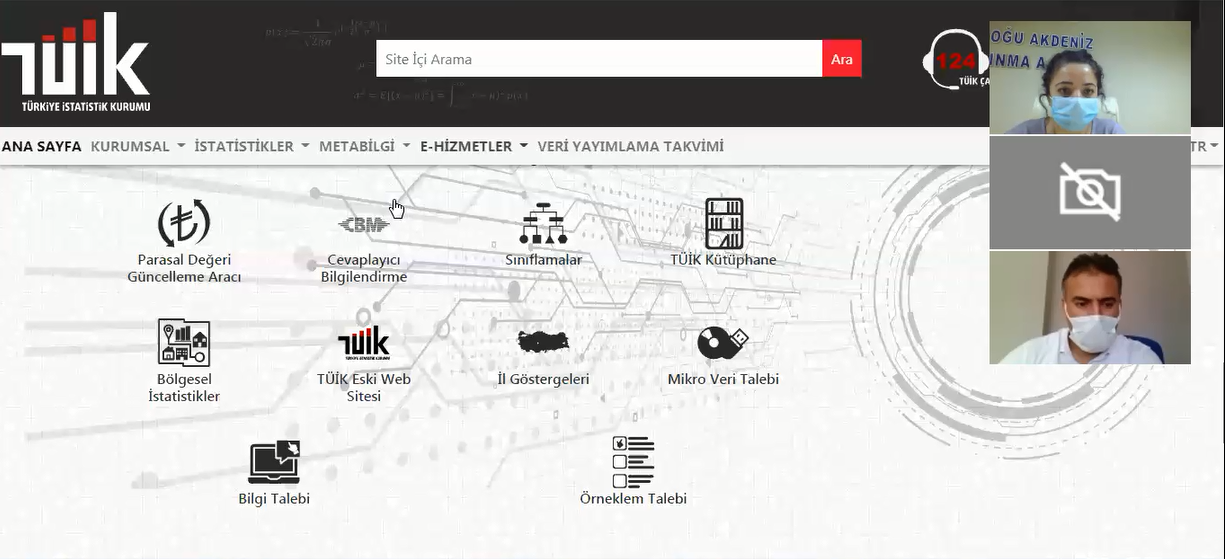Click the Mikro Veri Talebi text label

(723, 379)
